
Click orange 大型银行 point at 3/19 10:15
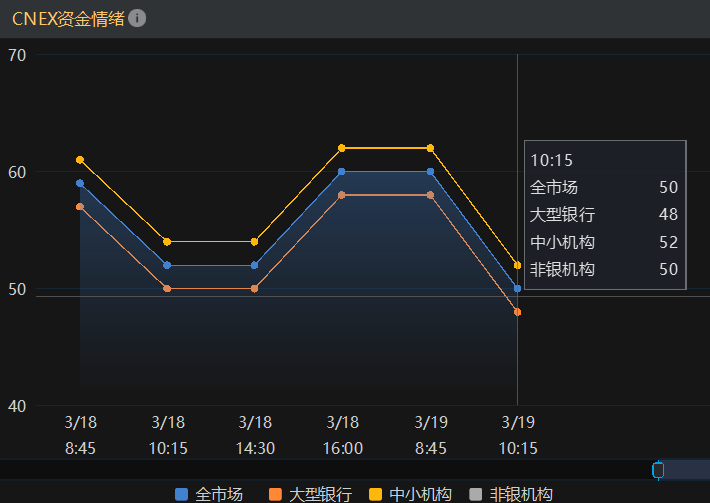pyautogui.click(x=517, y=312)
